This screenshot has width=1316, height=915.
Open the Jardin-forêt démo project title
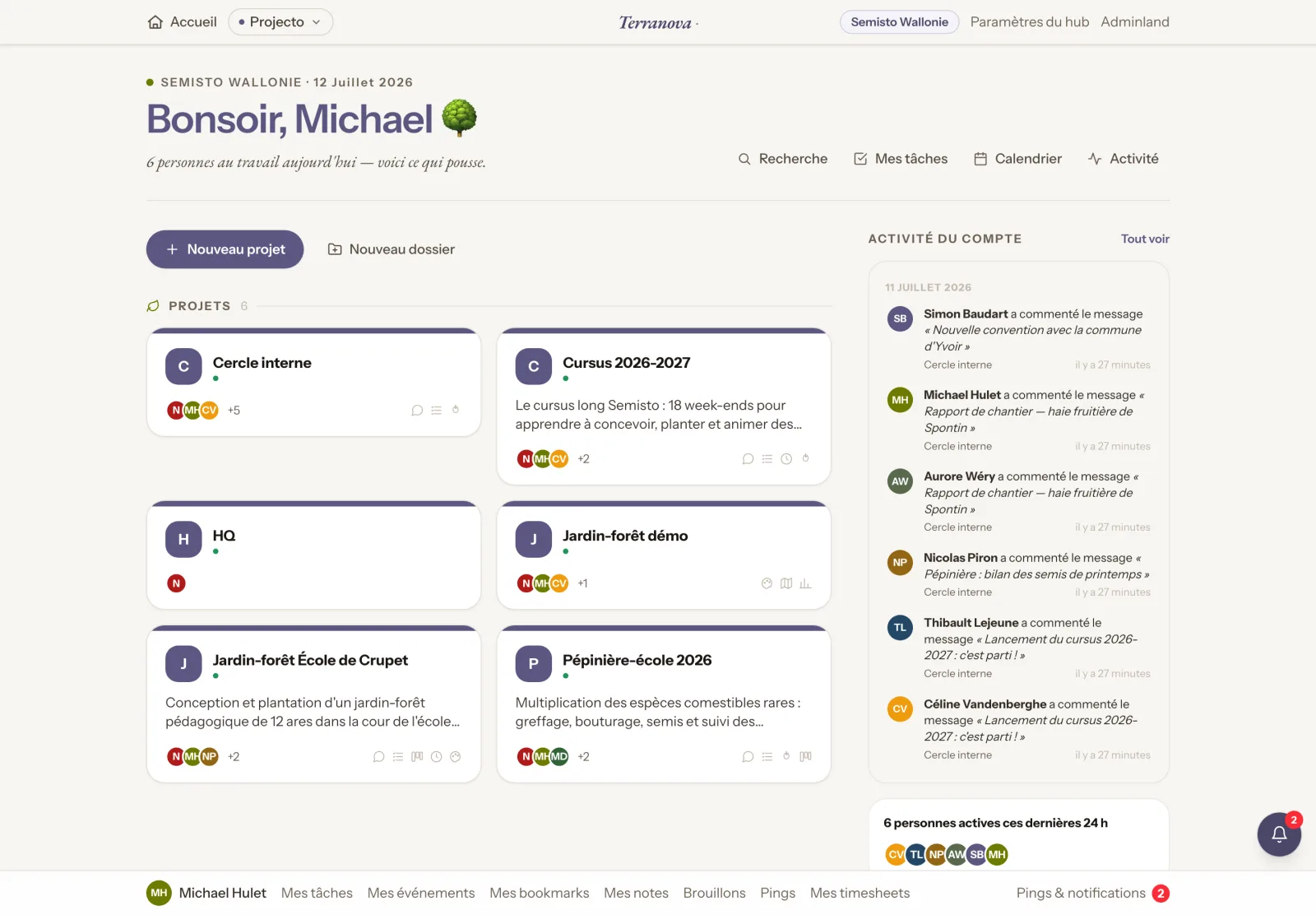[625, 536]
